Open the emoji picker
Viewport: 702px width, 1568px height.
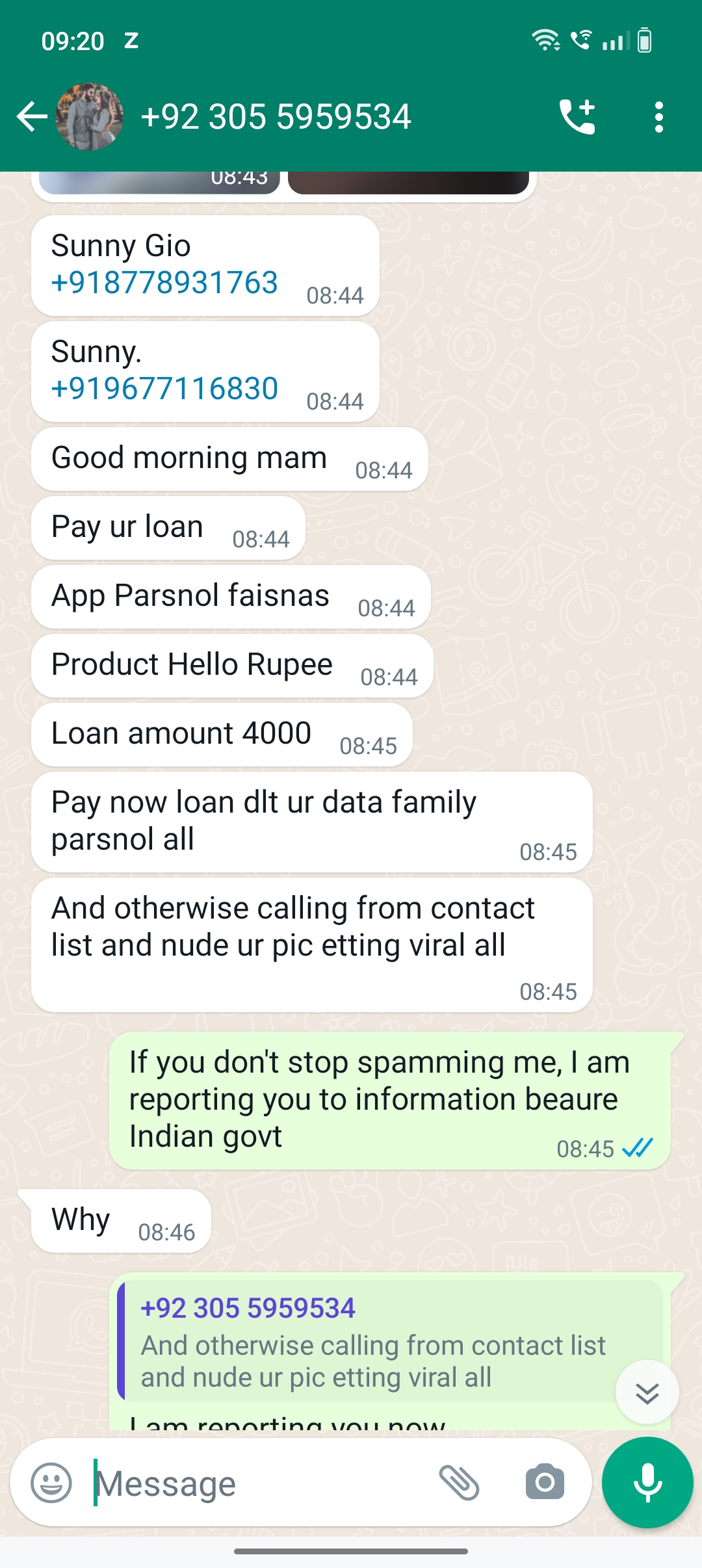pos(51,1483)
